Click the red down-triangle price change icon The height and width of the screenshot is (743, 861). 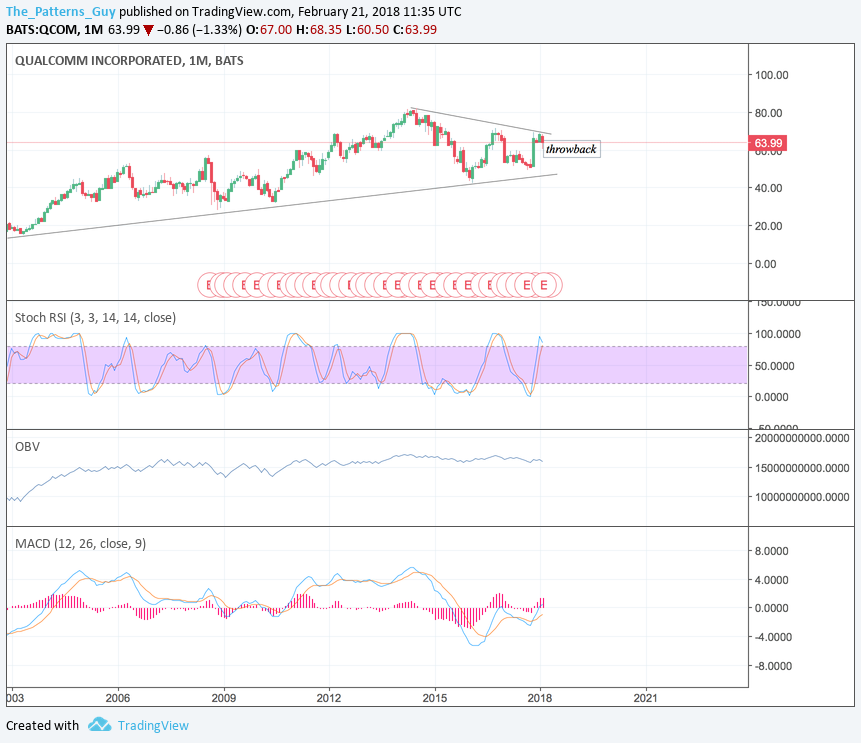click(x=148, y=30)
